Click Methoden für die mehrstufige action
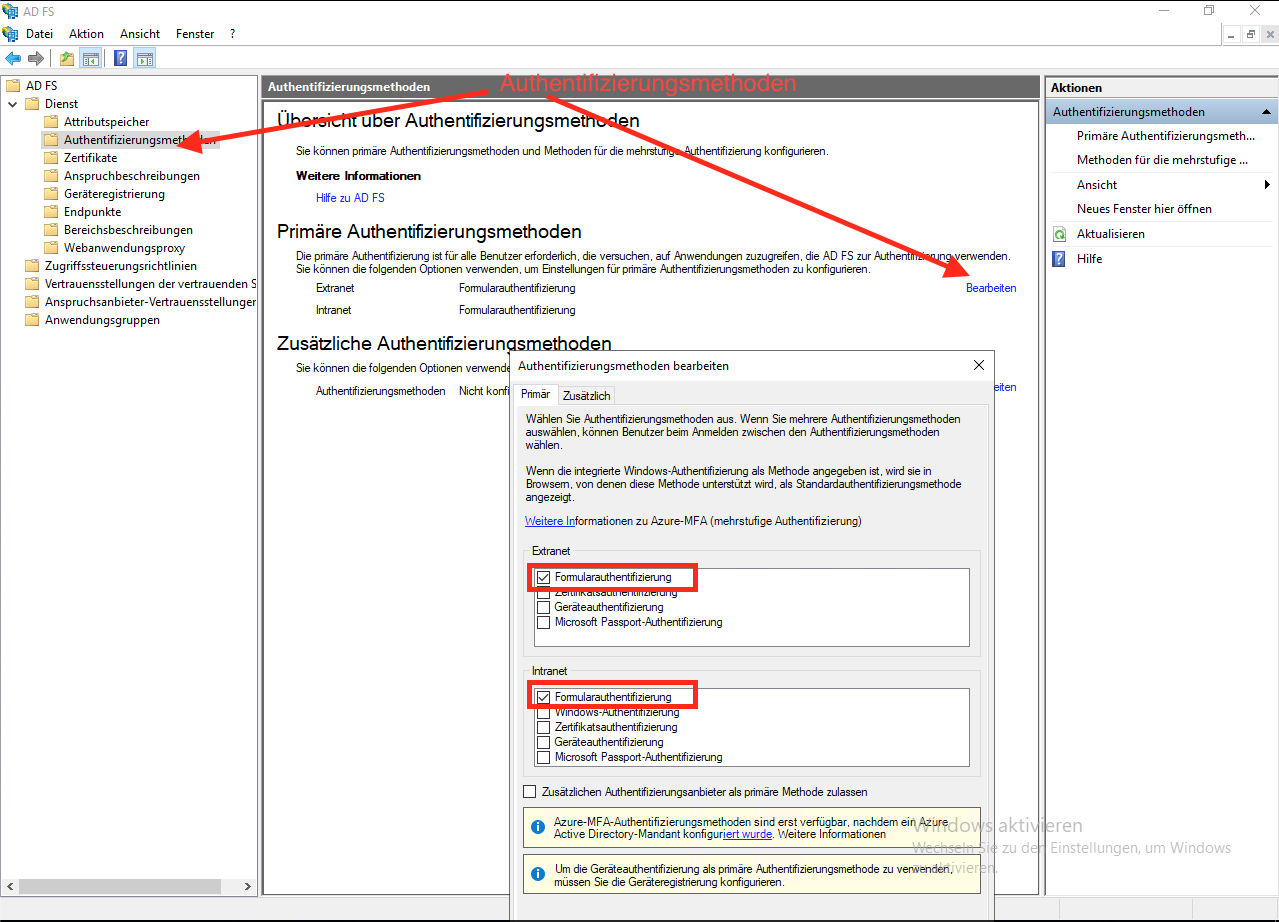This screenshot has height=922, width=1279. (1162, 160)
